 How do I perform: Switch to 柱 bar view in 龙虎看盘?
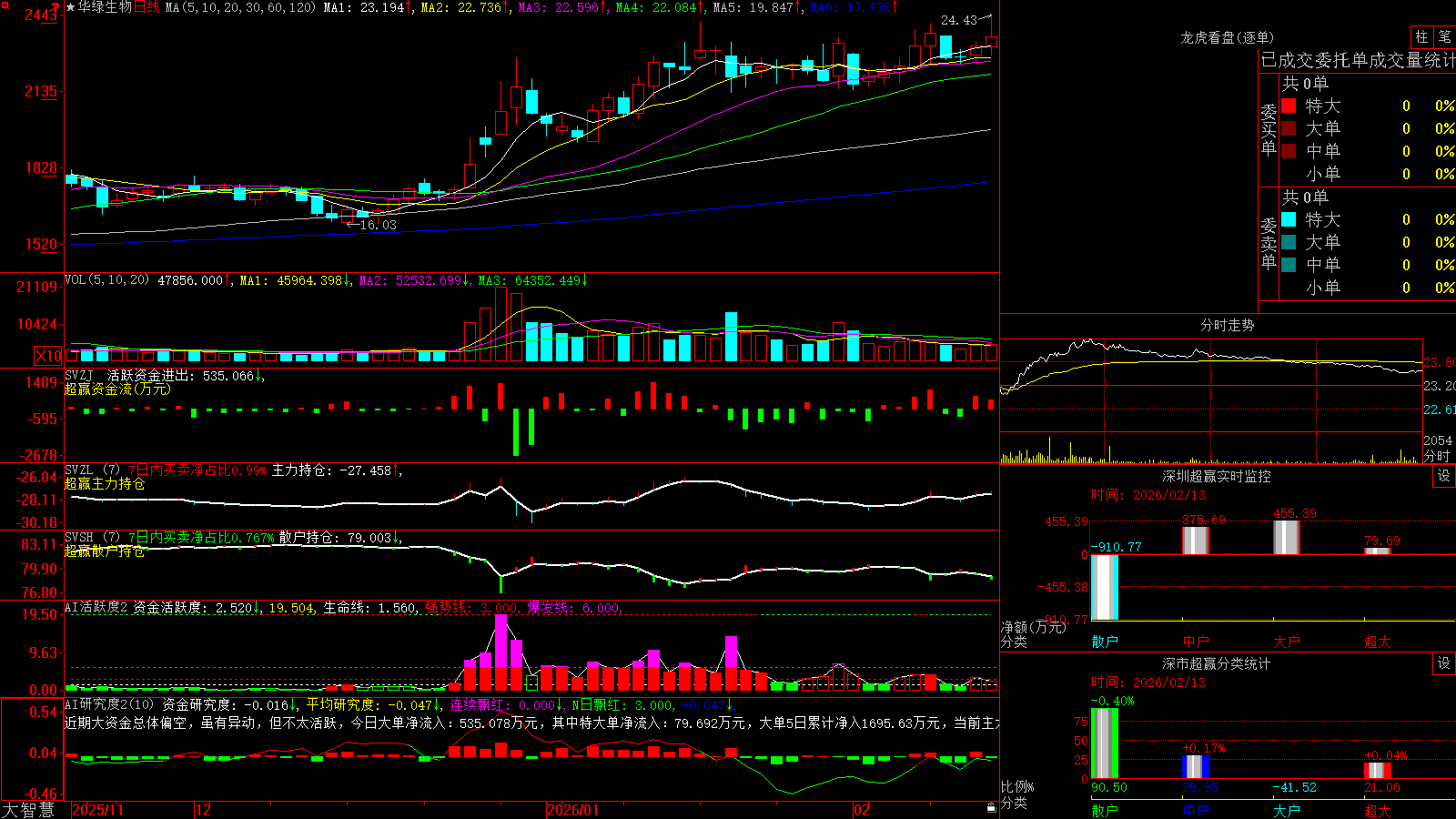(x=1421, y=36)
